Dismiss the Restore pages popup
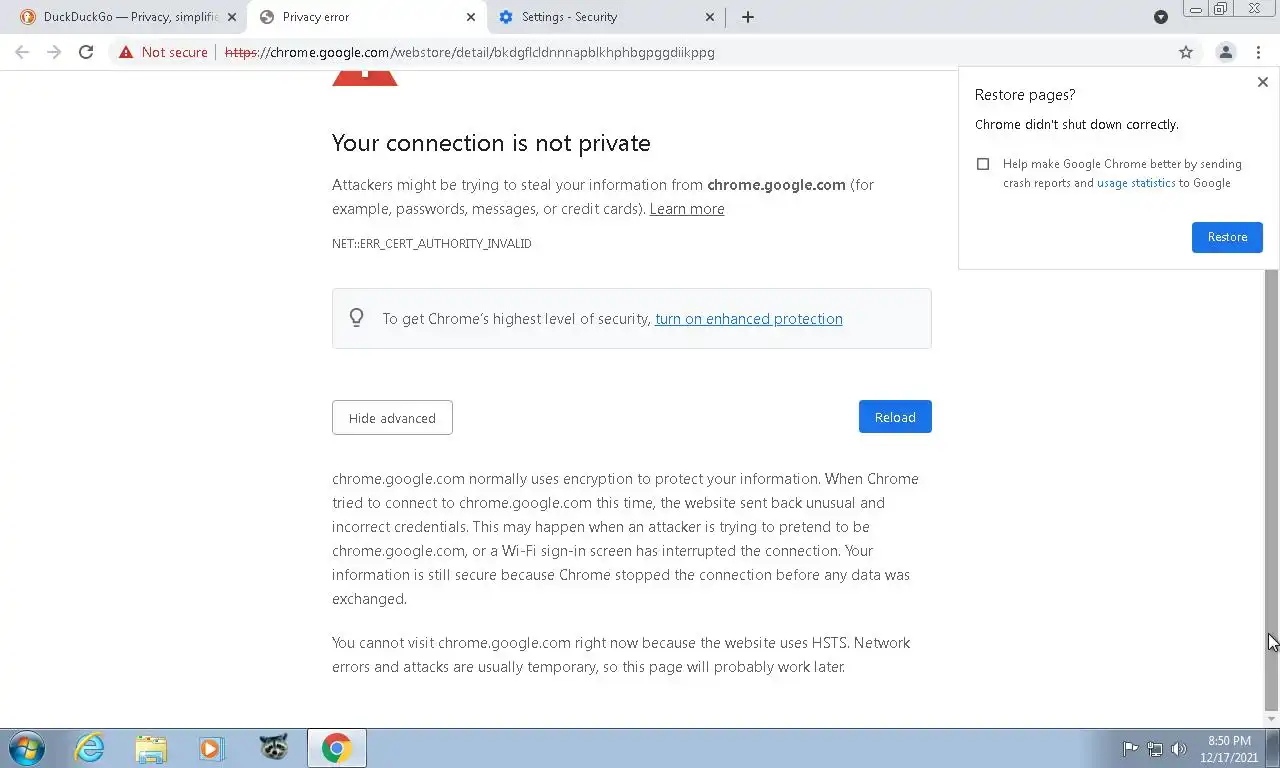Image resolution: width=1280 pixels, height=768 pixels. (x=1262, y=82)
